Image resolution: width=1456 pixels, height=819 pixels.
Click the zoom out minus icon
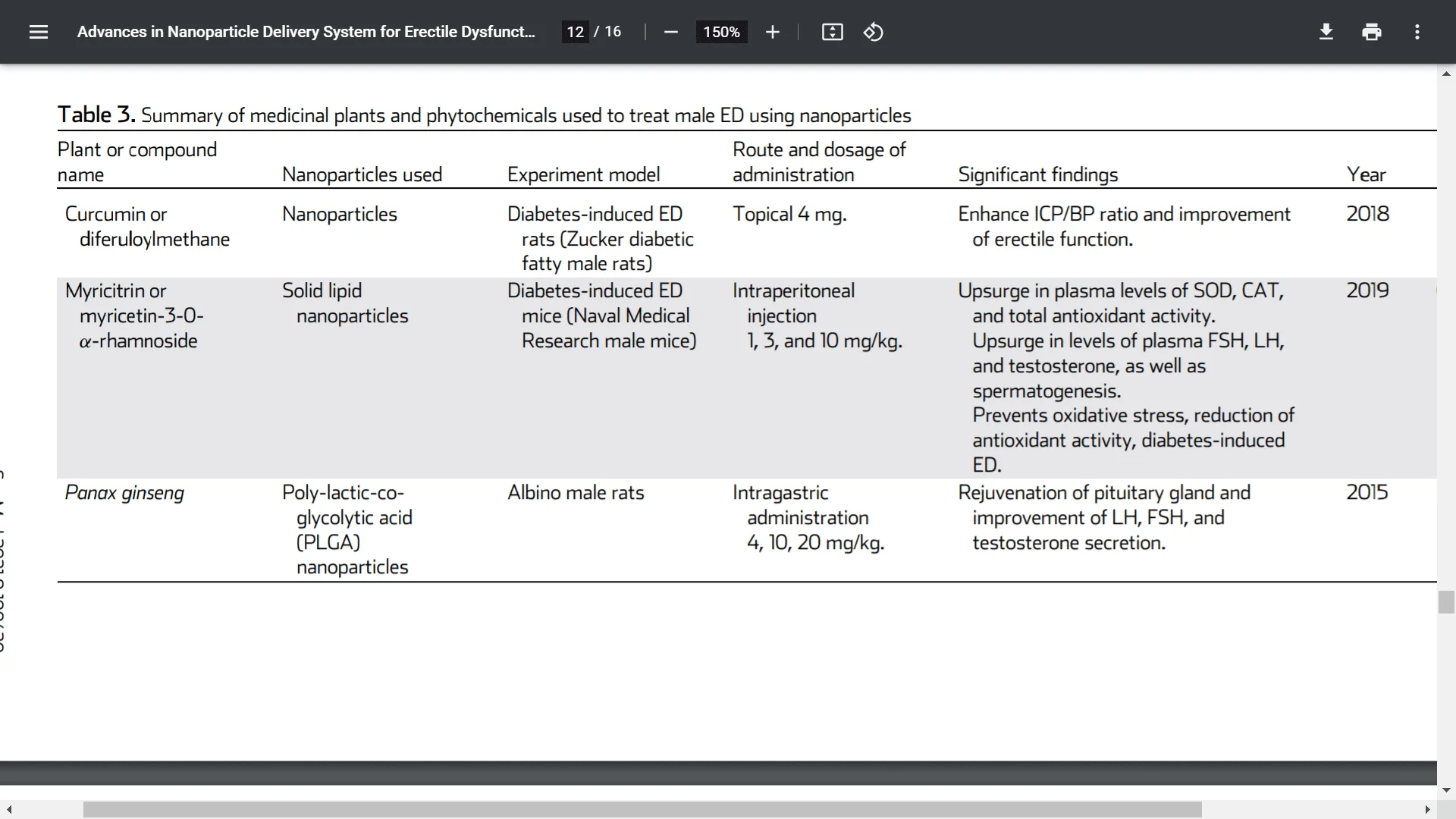pyautogui.click(x=670, y=32)
